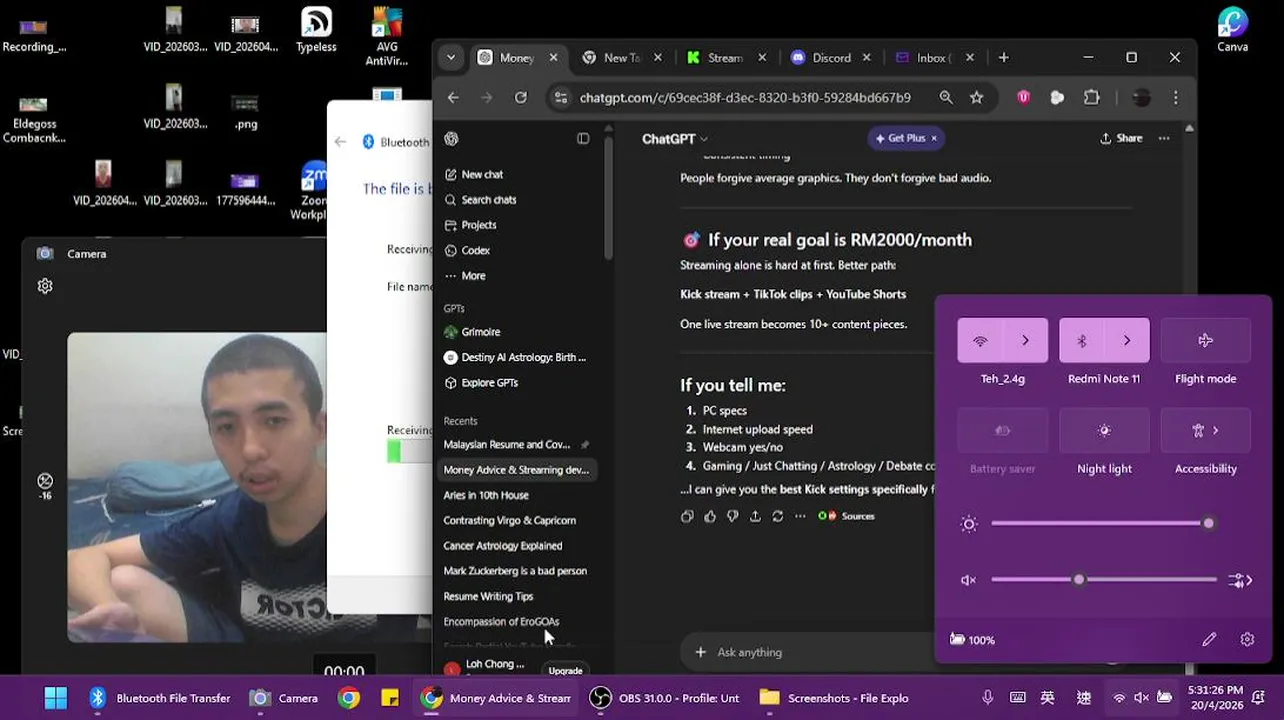The image size is (1284, 720).
Task: Open OBS 31.0.0 from the taskbar
Action: click(664, 698)
